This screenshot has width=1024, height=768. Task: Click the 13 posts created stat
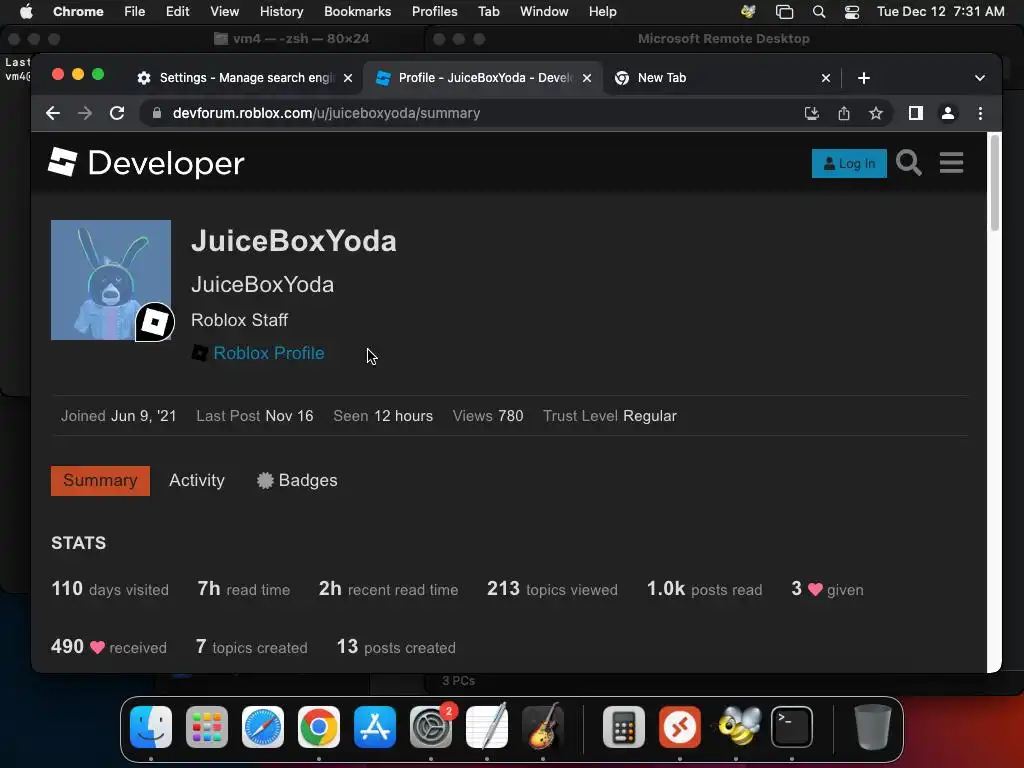click(x=396, y=647)
